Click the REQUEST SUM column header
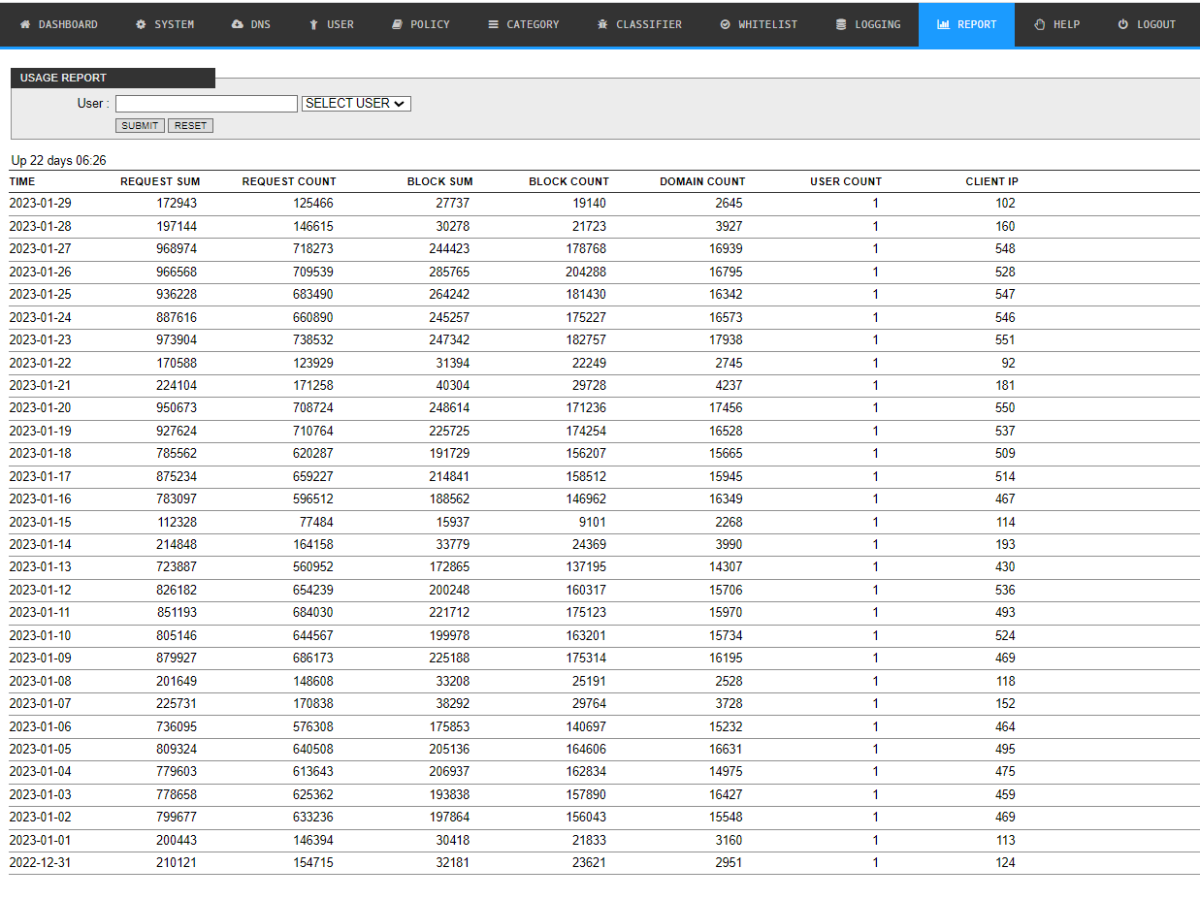1200x900 pixels. click(x=160, y=182)
